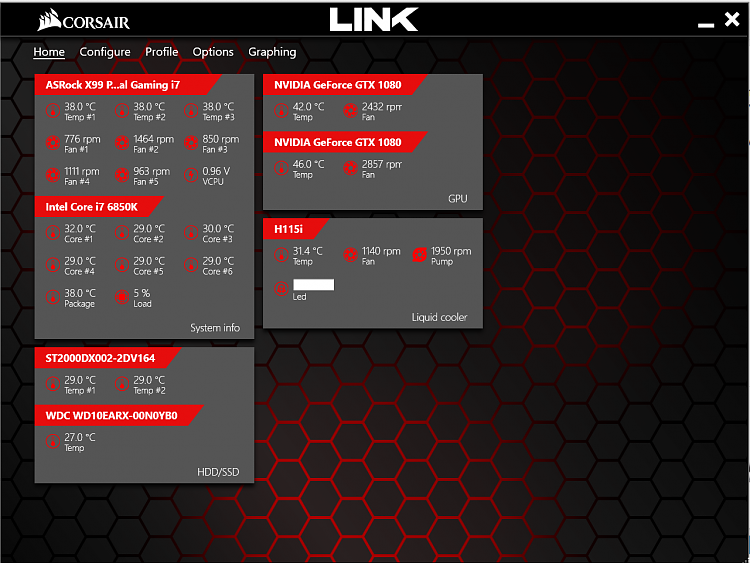Select the Fan #5 icon at 963 rpm

[x=122, y=175]
